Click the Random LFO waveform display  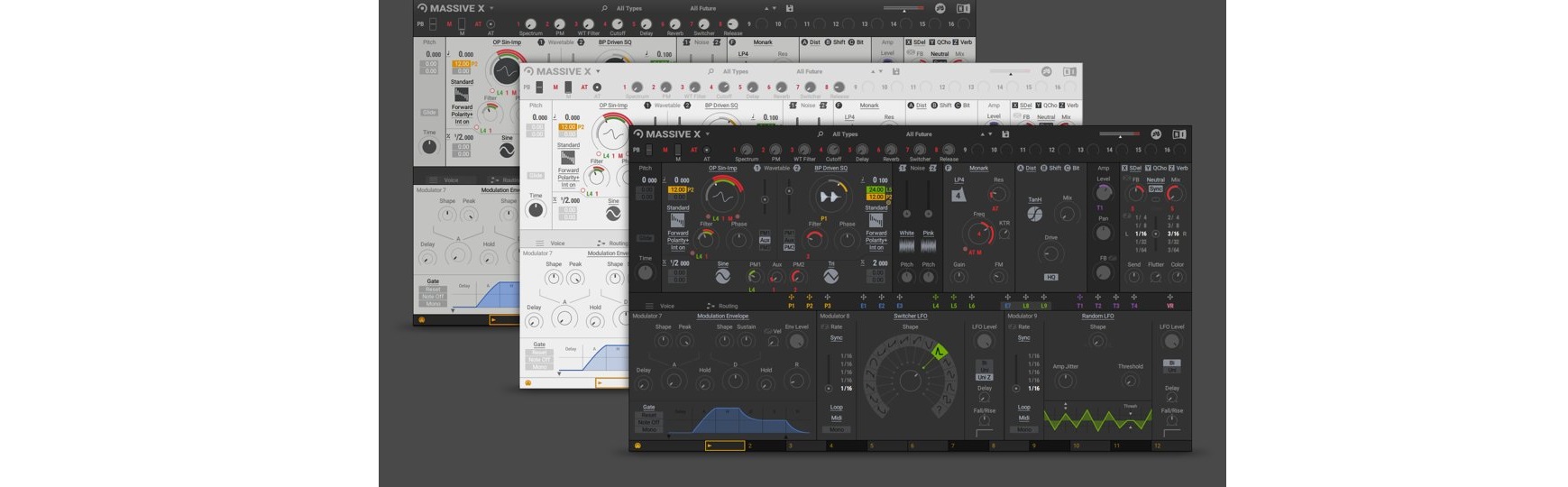click(1097, 419)
